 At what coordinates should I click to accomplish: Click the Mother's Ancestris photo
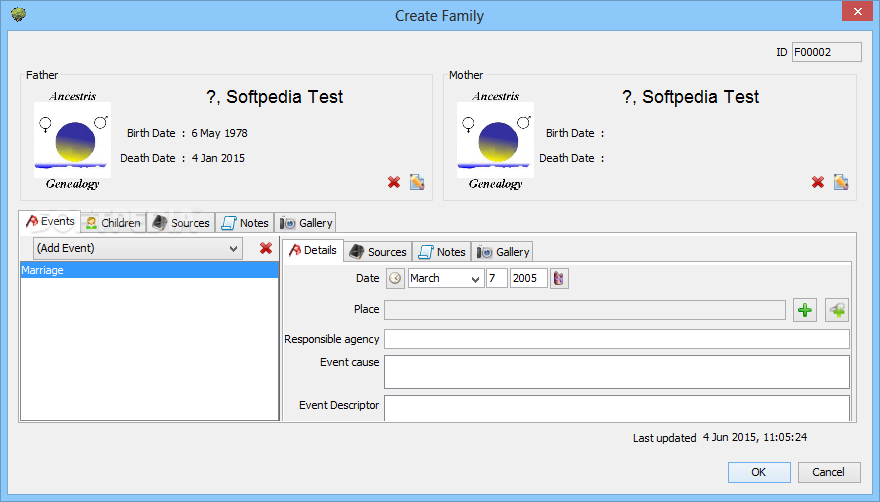[x=496, y=140]
